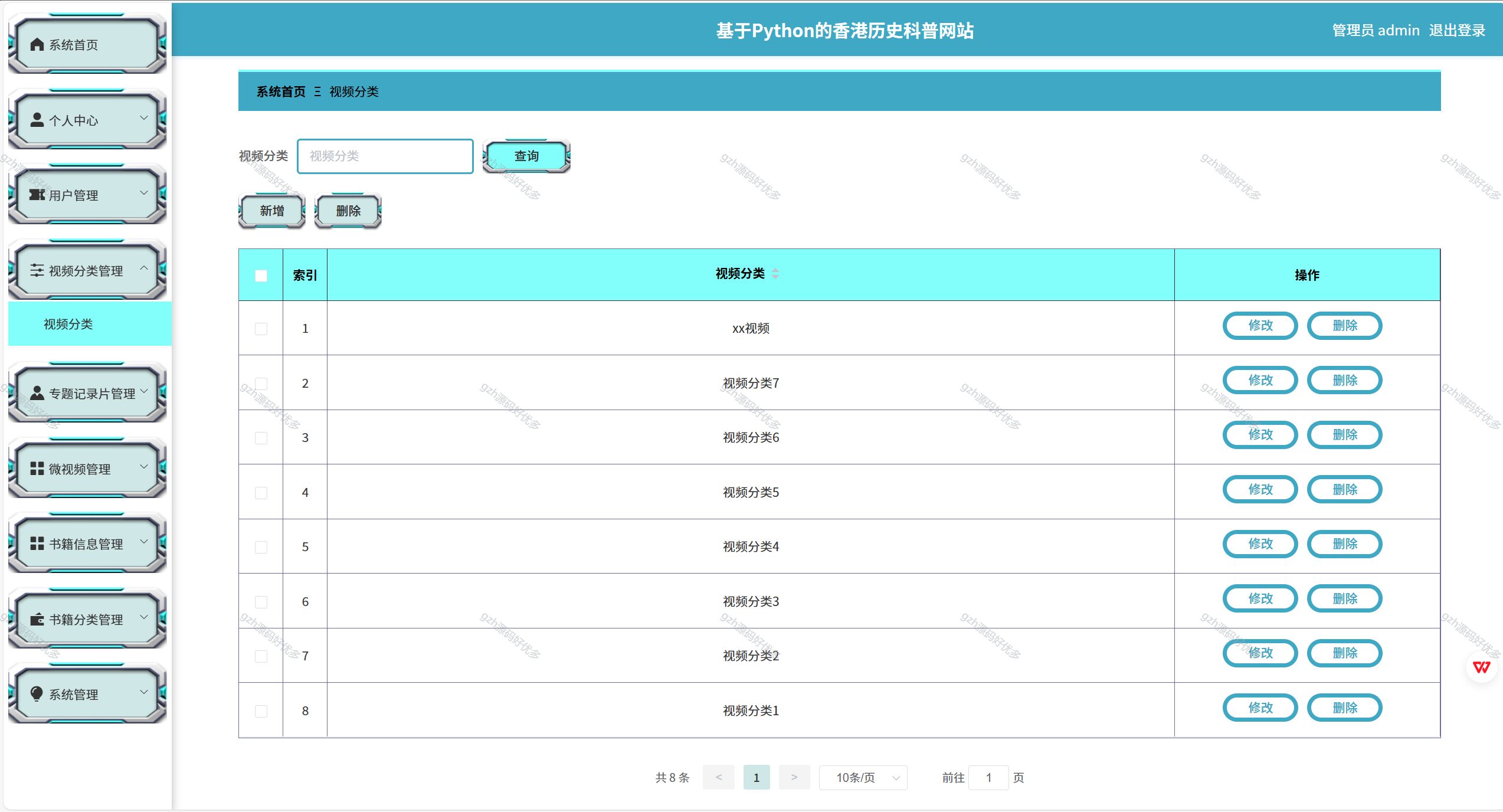This screenshot has width=1503, height=812.
Task: Toggle the select-all checkbox in table header
Action: click(261, 276)
